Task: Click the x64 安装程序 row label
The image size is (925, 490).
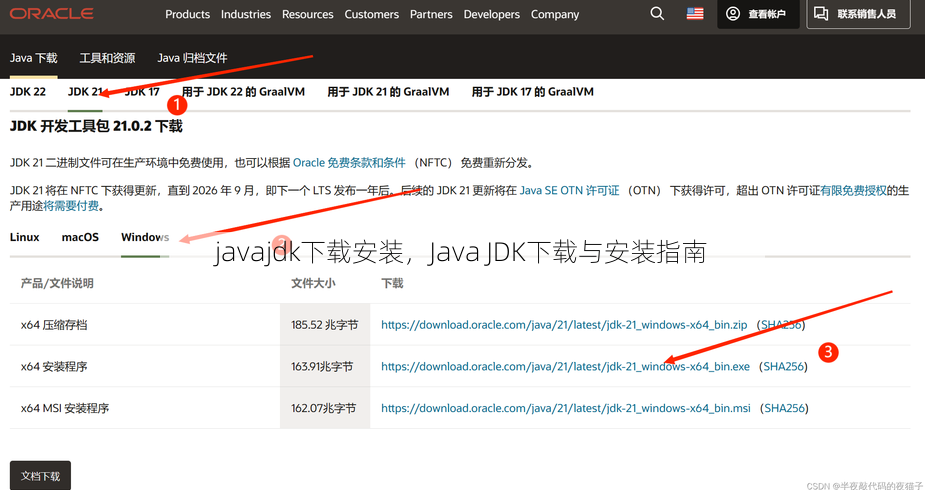Action: pyautogui.click(x=54, y=367)
